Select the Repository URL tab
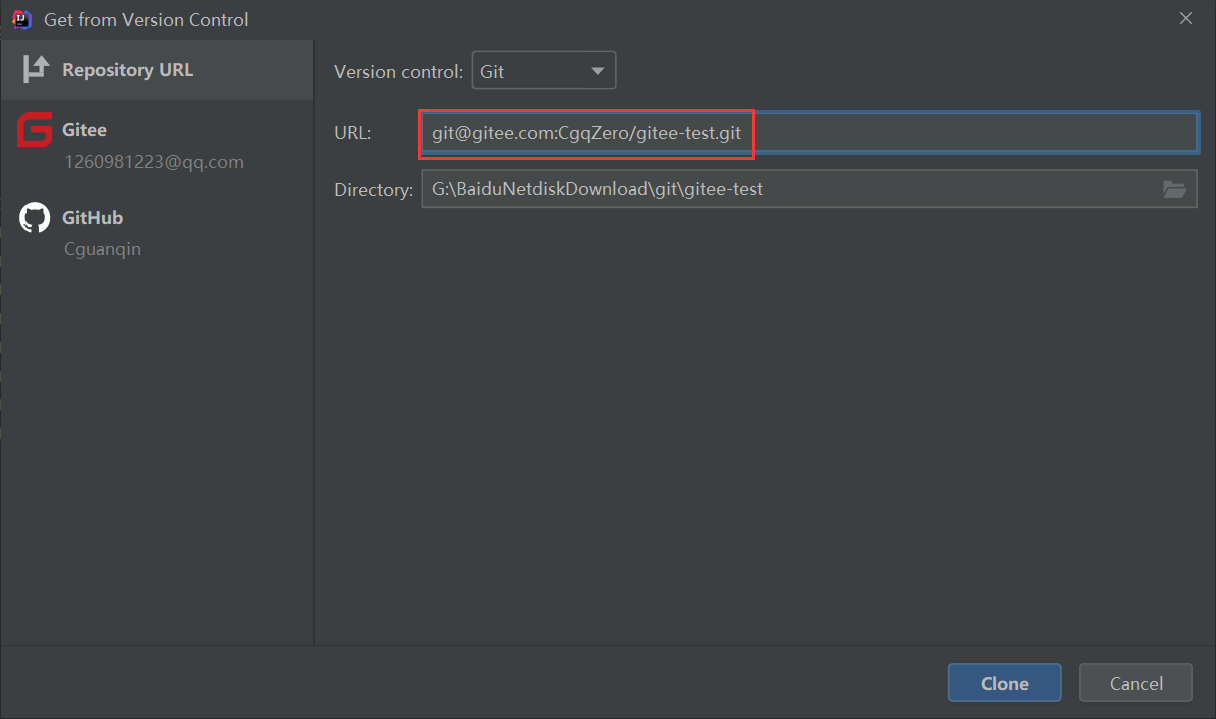This screenshot has width=1216, height=719. (x=127, y=70)
